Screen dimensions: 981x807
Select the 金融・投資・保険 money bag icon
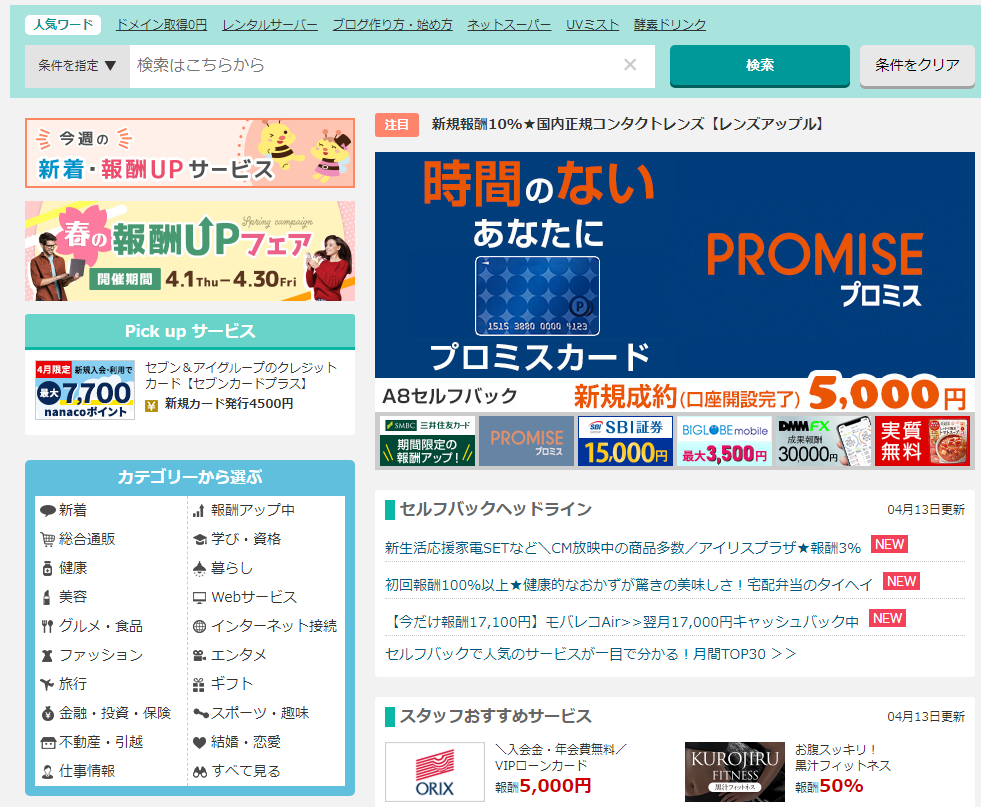(x=48, y=713)
